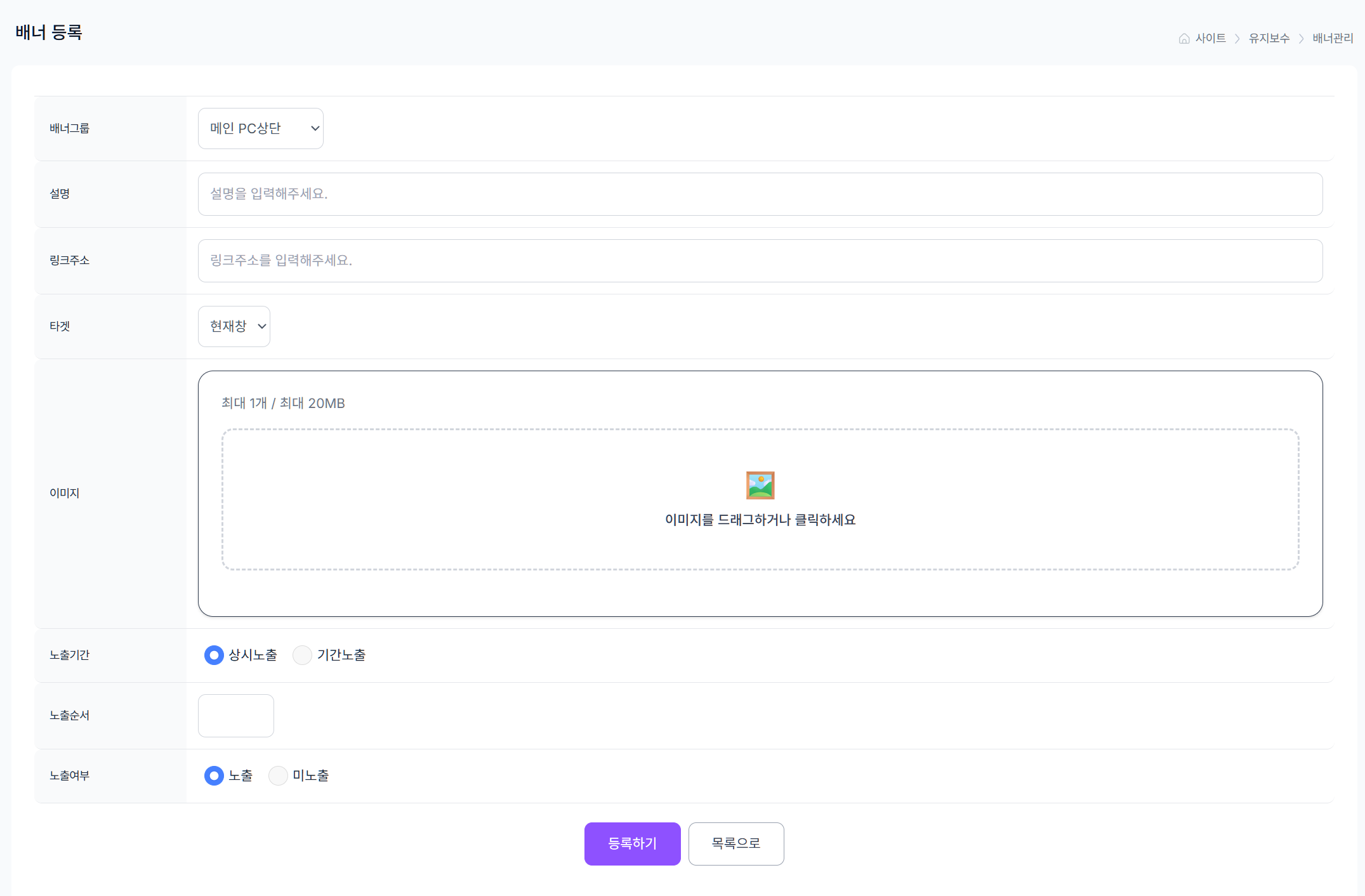Choose 노출 radio button

[x=214, y=775]
